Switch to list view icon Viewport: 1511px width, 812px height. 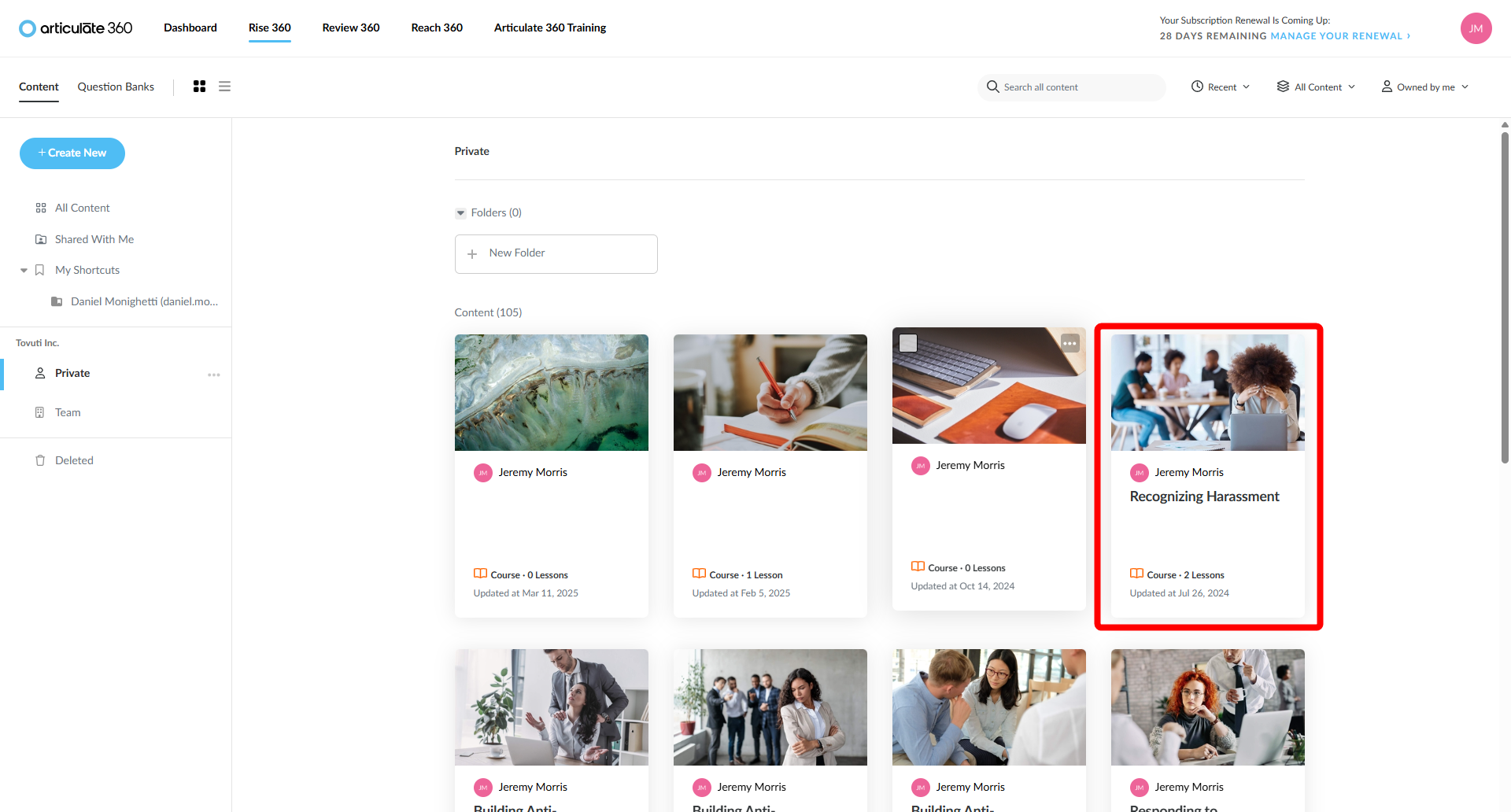[x=225, y=87]
